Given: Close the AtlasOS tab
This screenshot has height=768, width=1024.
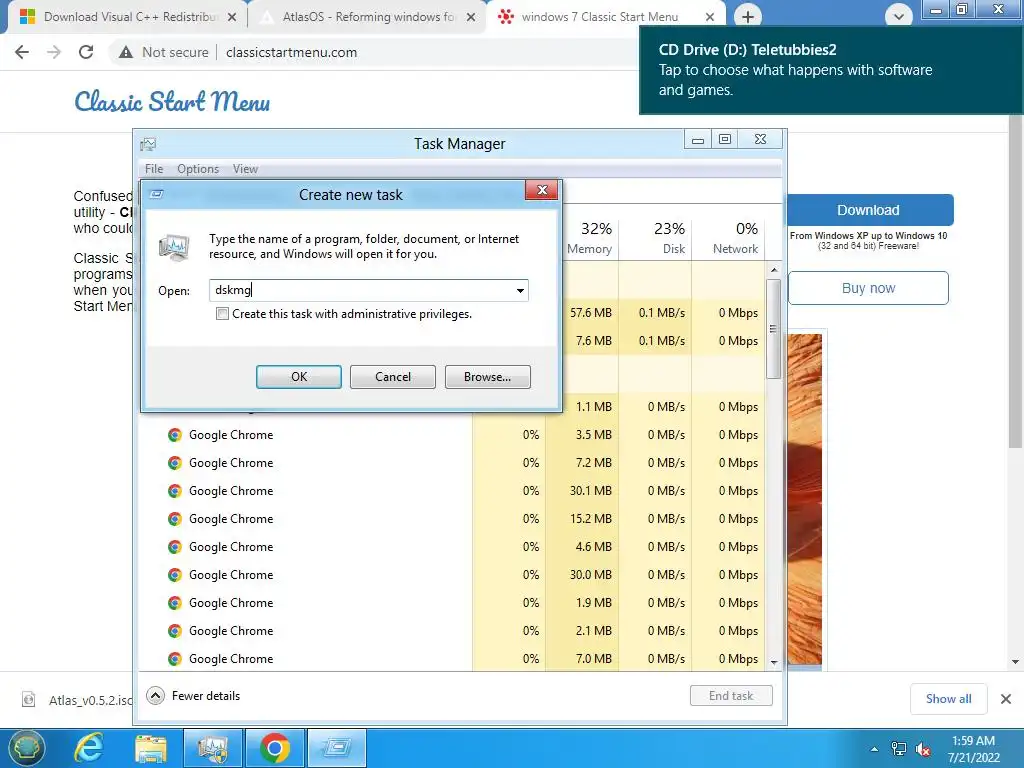Looking at the screenshot, I should click(x=471, y=17).
